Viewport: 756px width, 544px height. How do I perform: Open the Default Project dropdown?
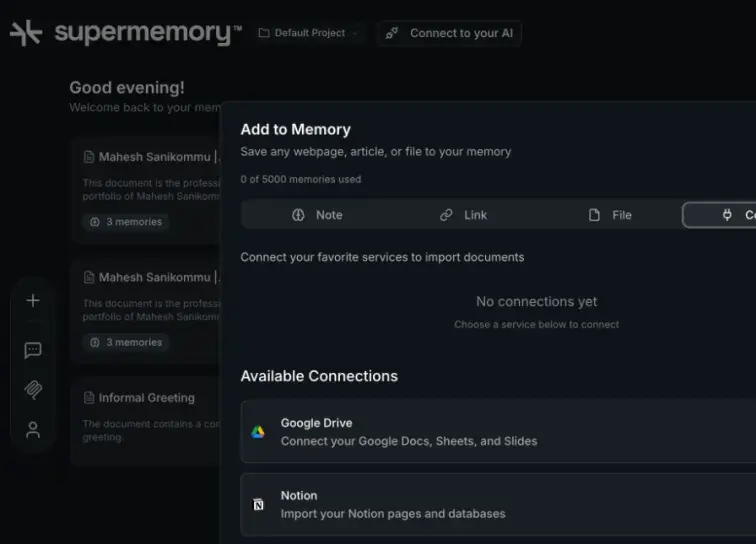308,33
